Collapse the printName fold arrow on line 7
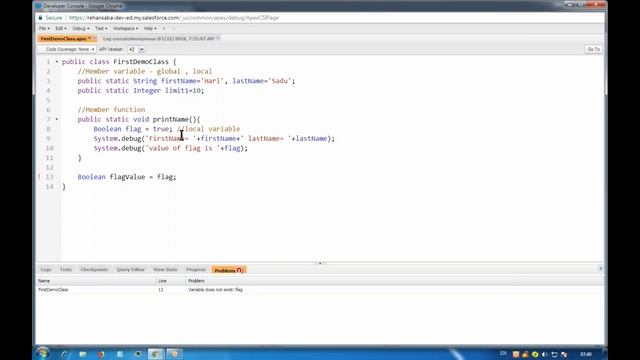This screenshot has width=640, height=360. click(57, 119)
